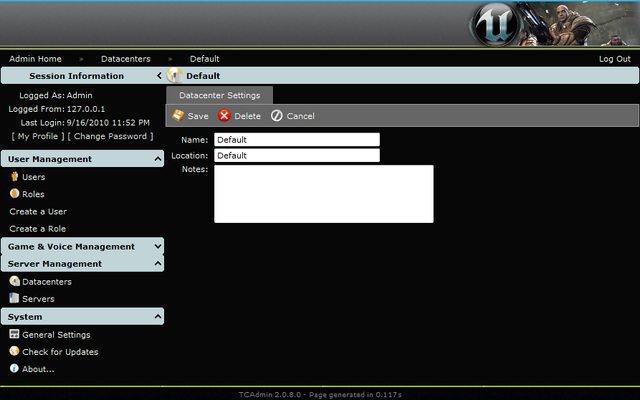Image resolution: width=640 pixels, height=400 pixels.
Task: Click the Save disk icon
Action: tap(178, 116)
